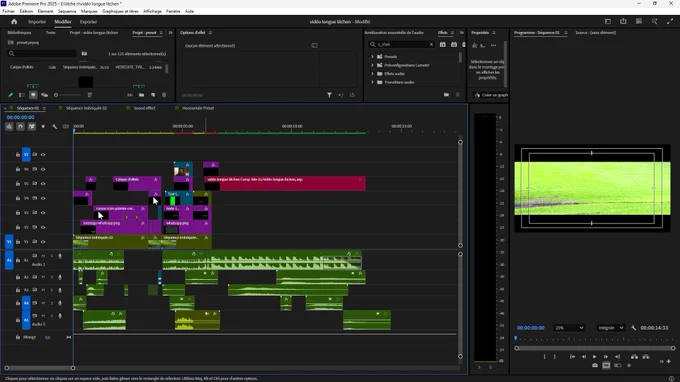Toggle Linked Selection in timeline
Screen dimensions: 680x382
point(32,127)
